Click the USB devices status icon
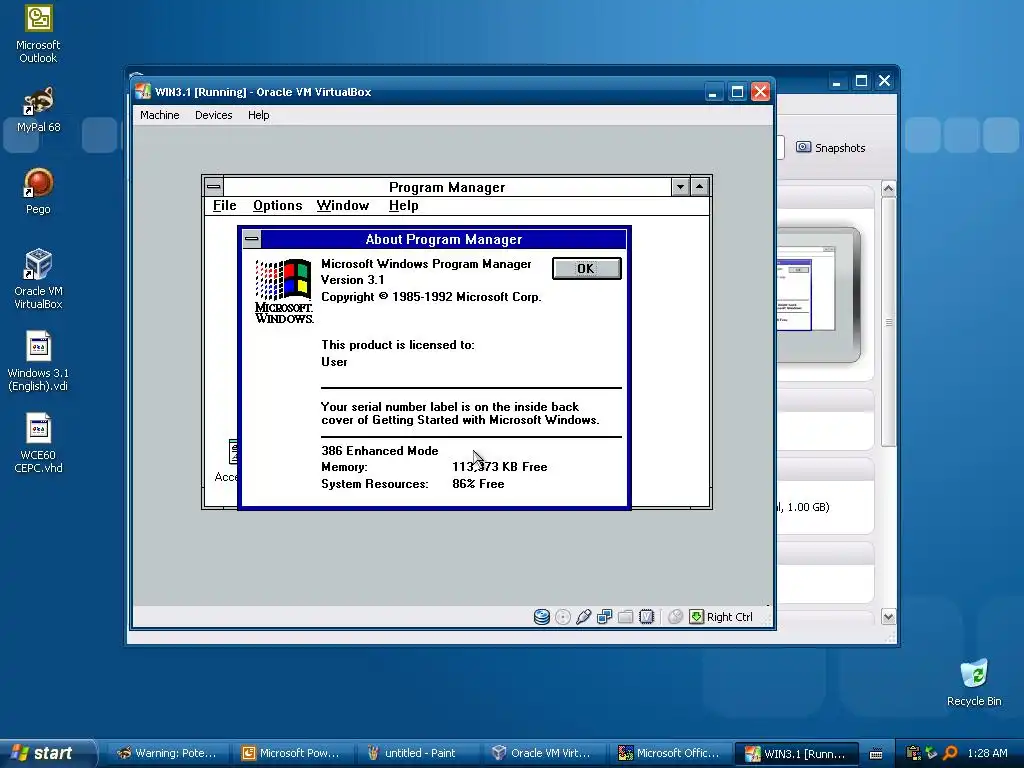1024x768 pixels. [583, 617]
